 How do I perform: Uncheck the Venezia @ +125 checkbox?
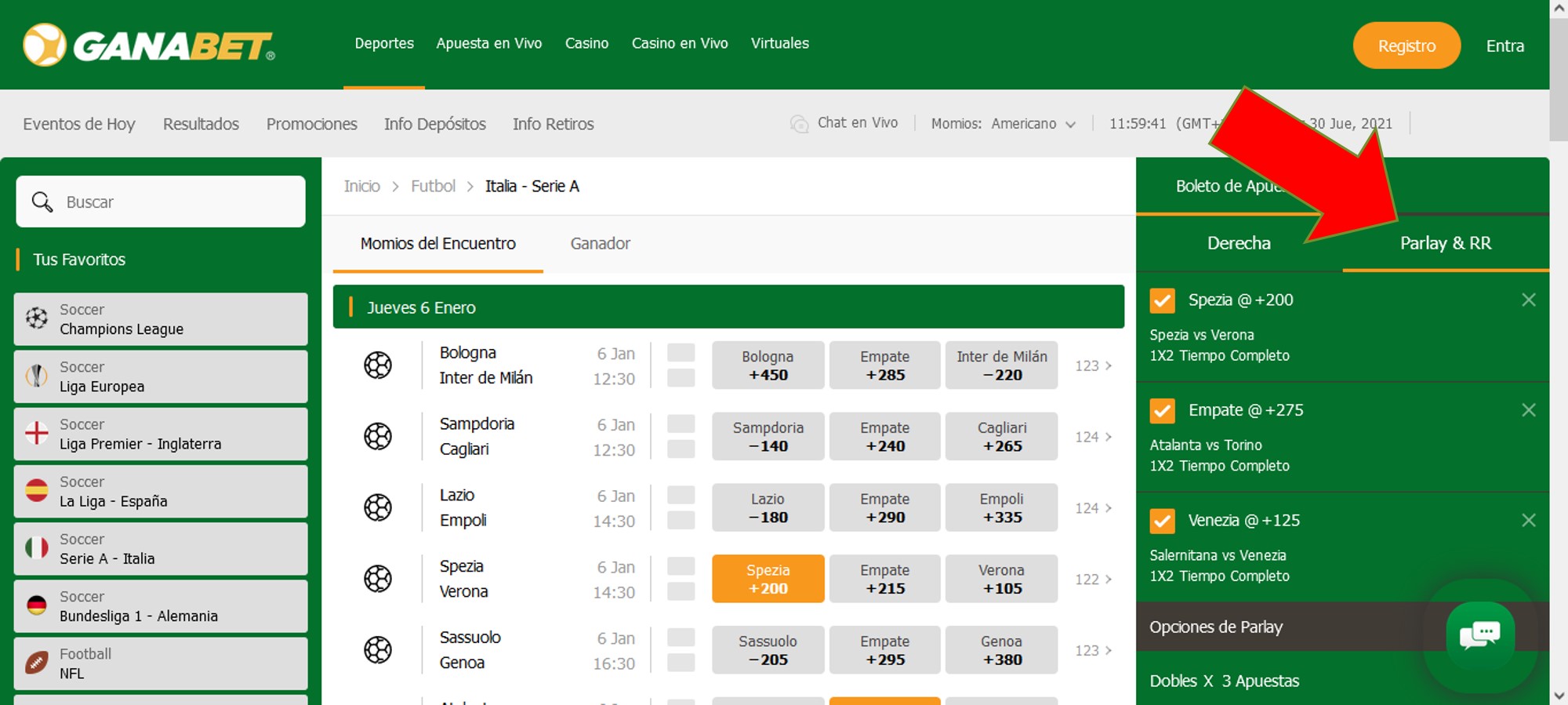pos(1162,521)
